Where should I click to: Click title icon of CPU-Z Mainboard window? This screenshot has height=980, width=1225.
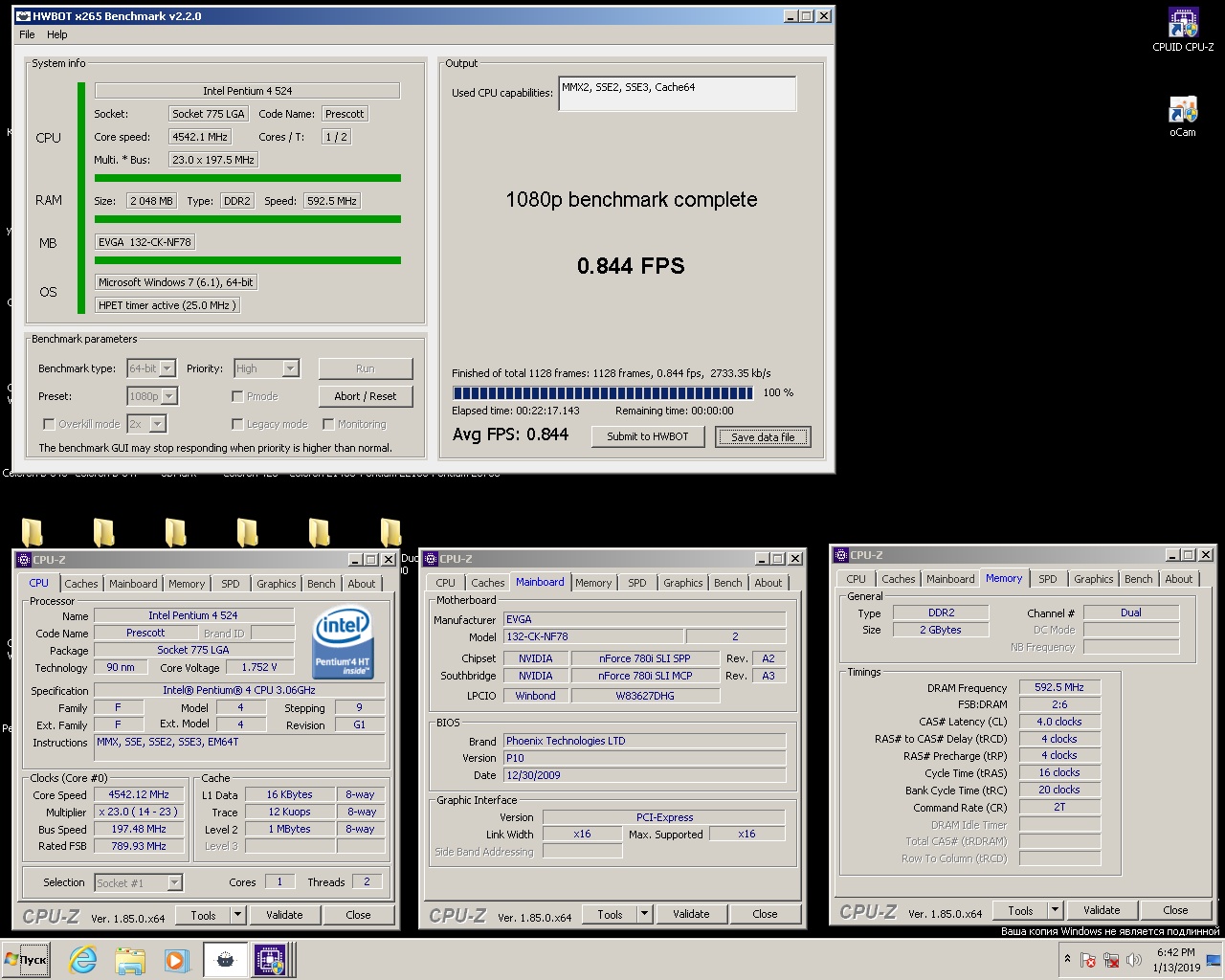pos(431,559)
